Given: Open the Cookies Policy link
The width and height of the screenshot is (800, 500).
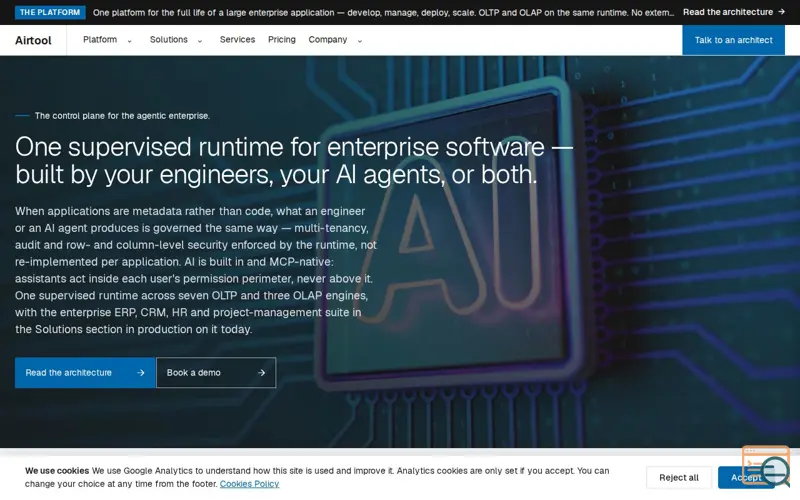Looking at the screenshot, I should [x=249, y=484].
